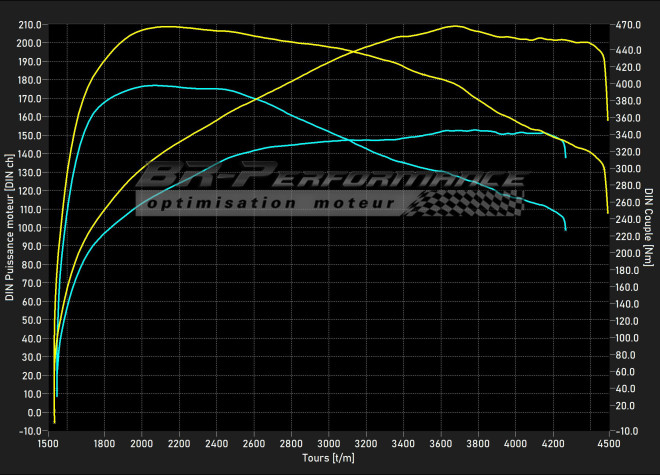660x475 pixels.
Task: Click the 210.0 label on left axis
Action: (29, 24)
